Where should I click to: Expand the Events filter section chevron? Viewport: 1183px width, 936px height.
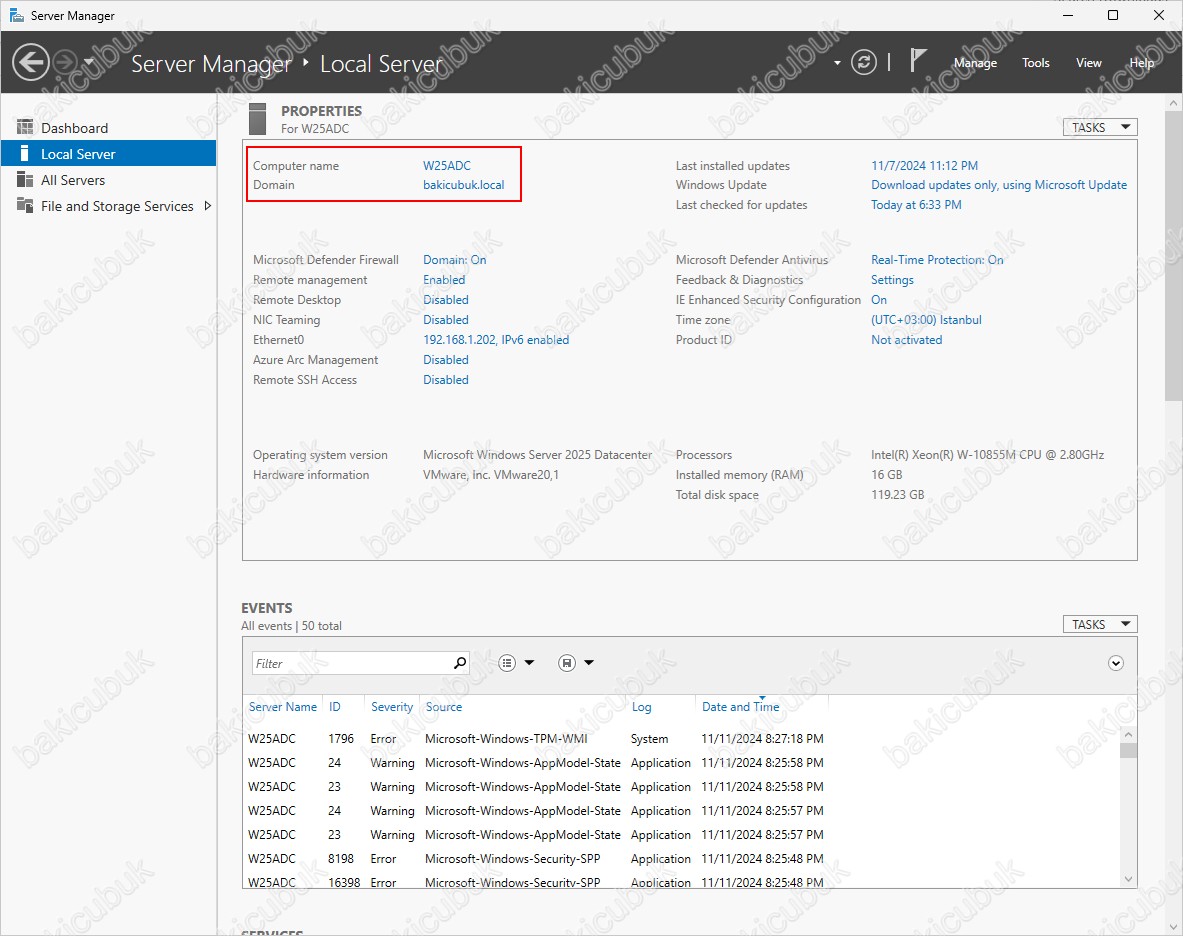coord(1116,663)
